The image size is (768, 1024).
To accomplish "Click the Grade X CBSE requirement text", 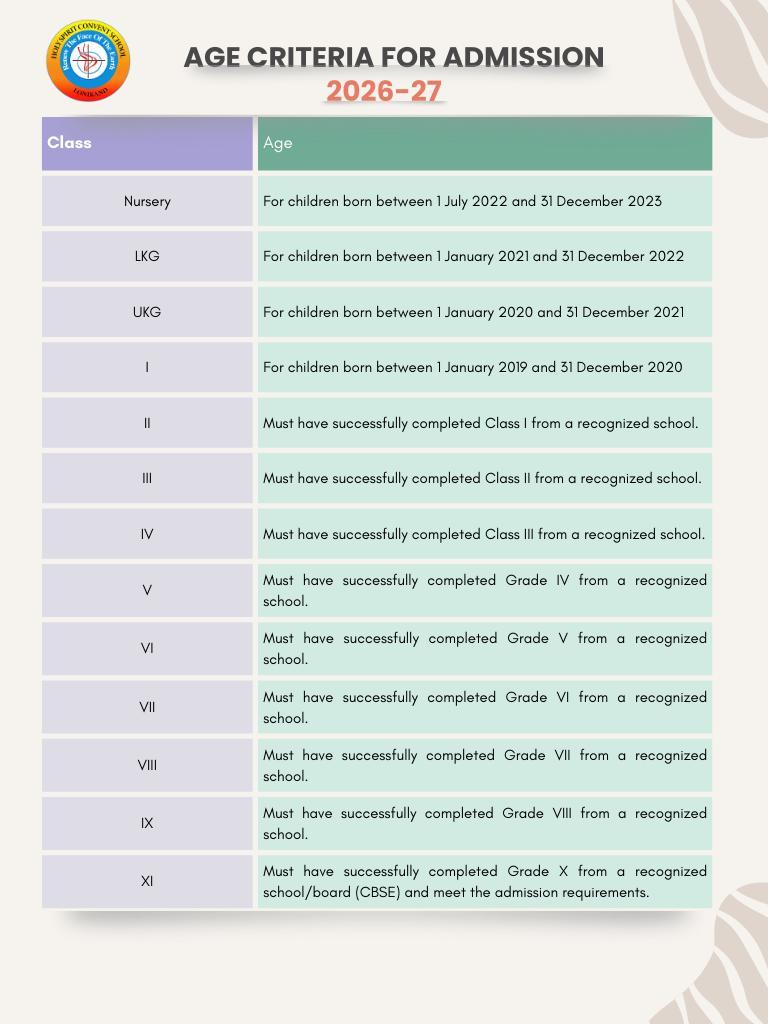I will [484, 881].
